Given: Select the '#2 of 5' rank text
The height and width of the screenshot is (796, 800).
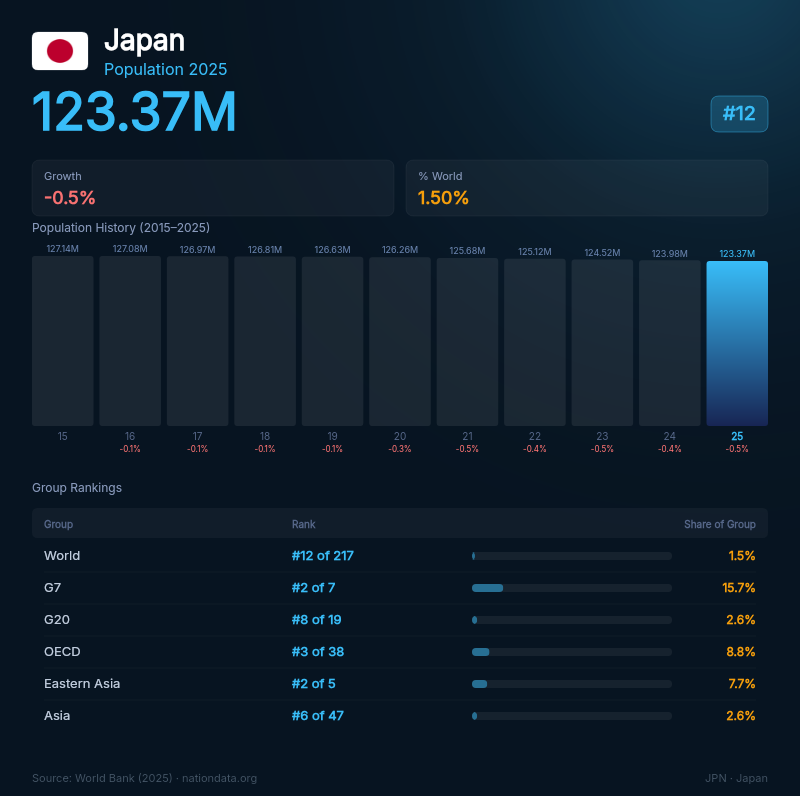Looking at the screenshot, I should coord(313,684).
